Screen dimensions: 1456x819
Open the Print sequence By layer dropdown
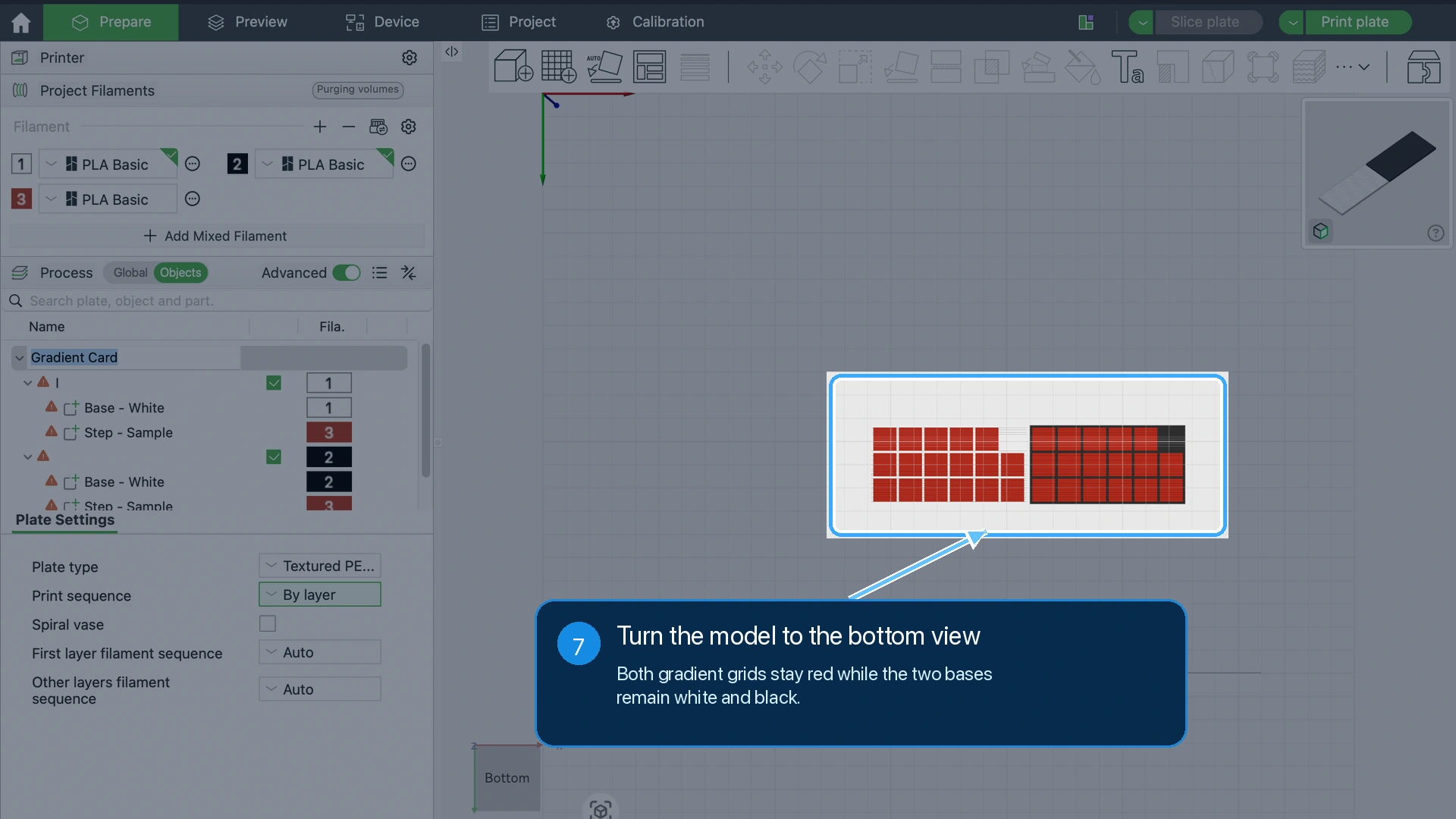(x=320, y=595)
